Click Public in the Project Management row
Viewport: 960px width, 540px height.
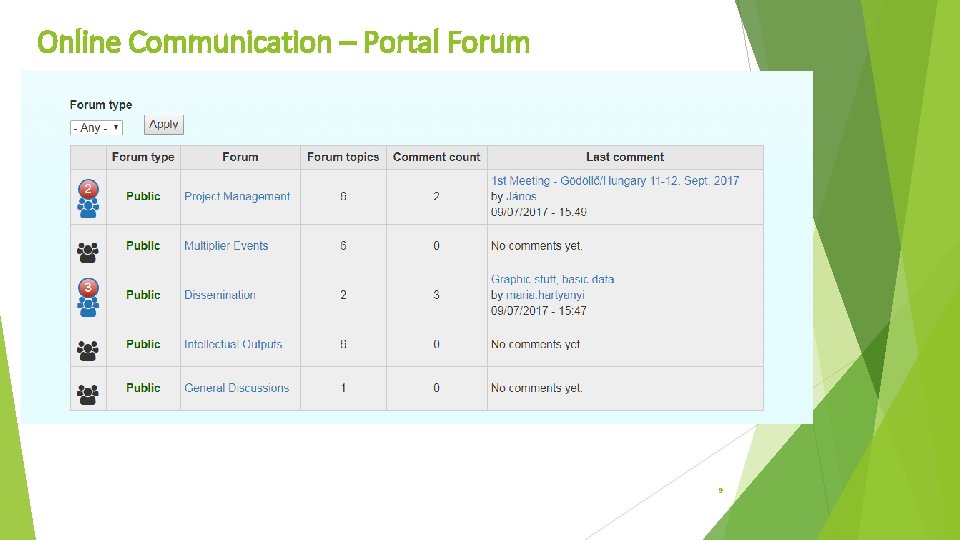point(143,197)
